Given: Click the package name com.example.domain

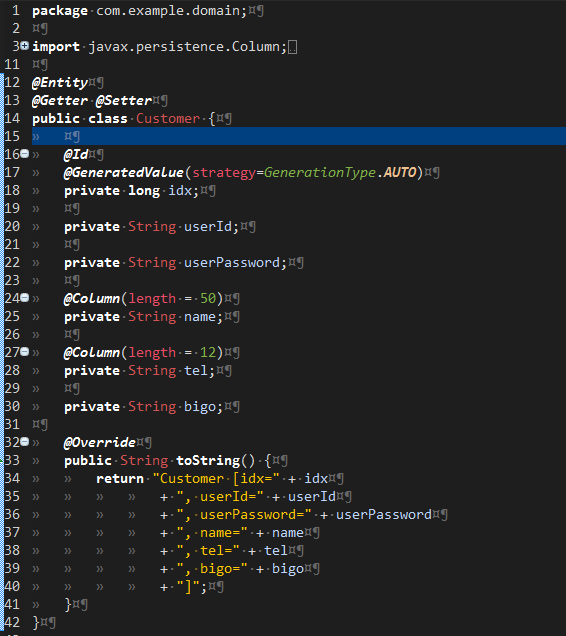Looking at the screenshot, I should coord(168,11).
